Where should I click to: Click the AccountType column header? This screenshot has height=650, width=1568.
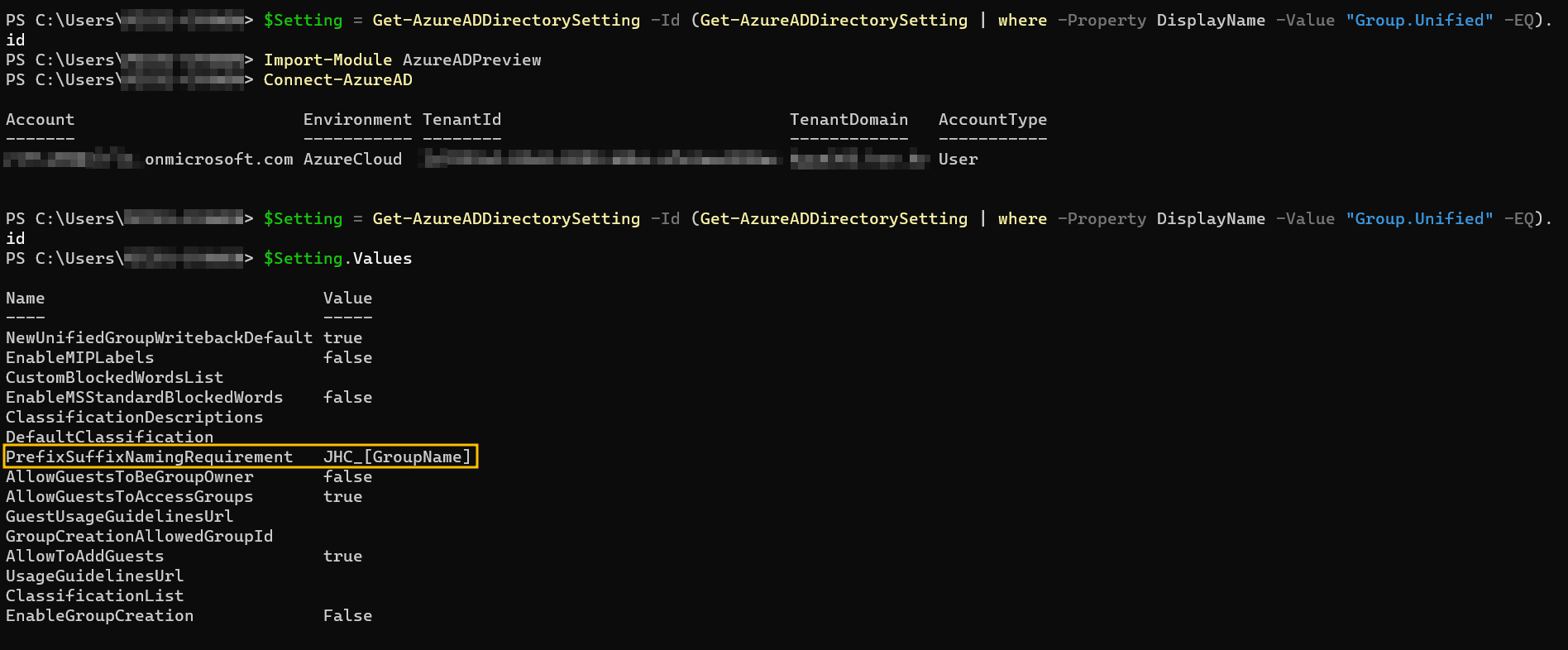[992, 119]
